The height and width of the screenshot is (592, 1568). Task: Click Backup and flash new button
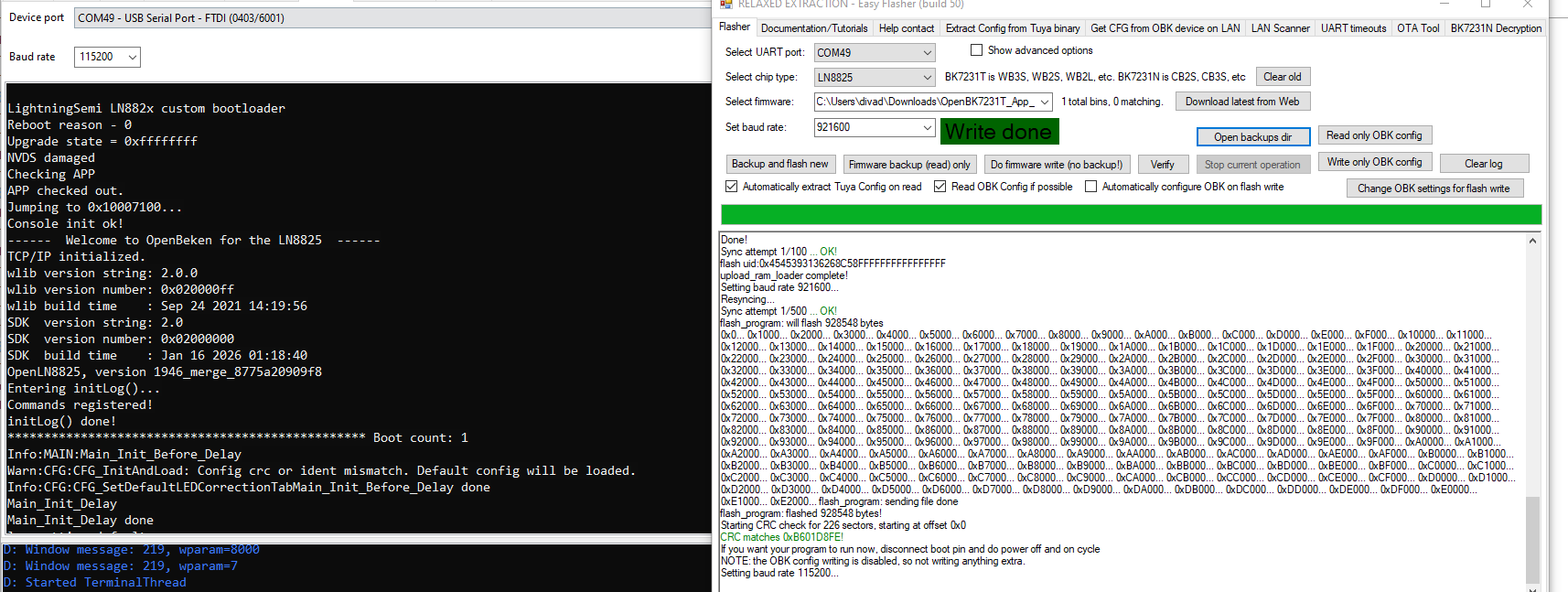pos(779,164)
